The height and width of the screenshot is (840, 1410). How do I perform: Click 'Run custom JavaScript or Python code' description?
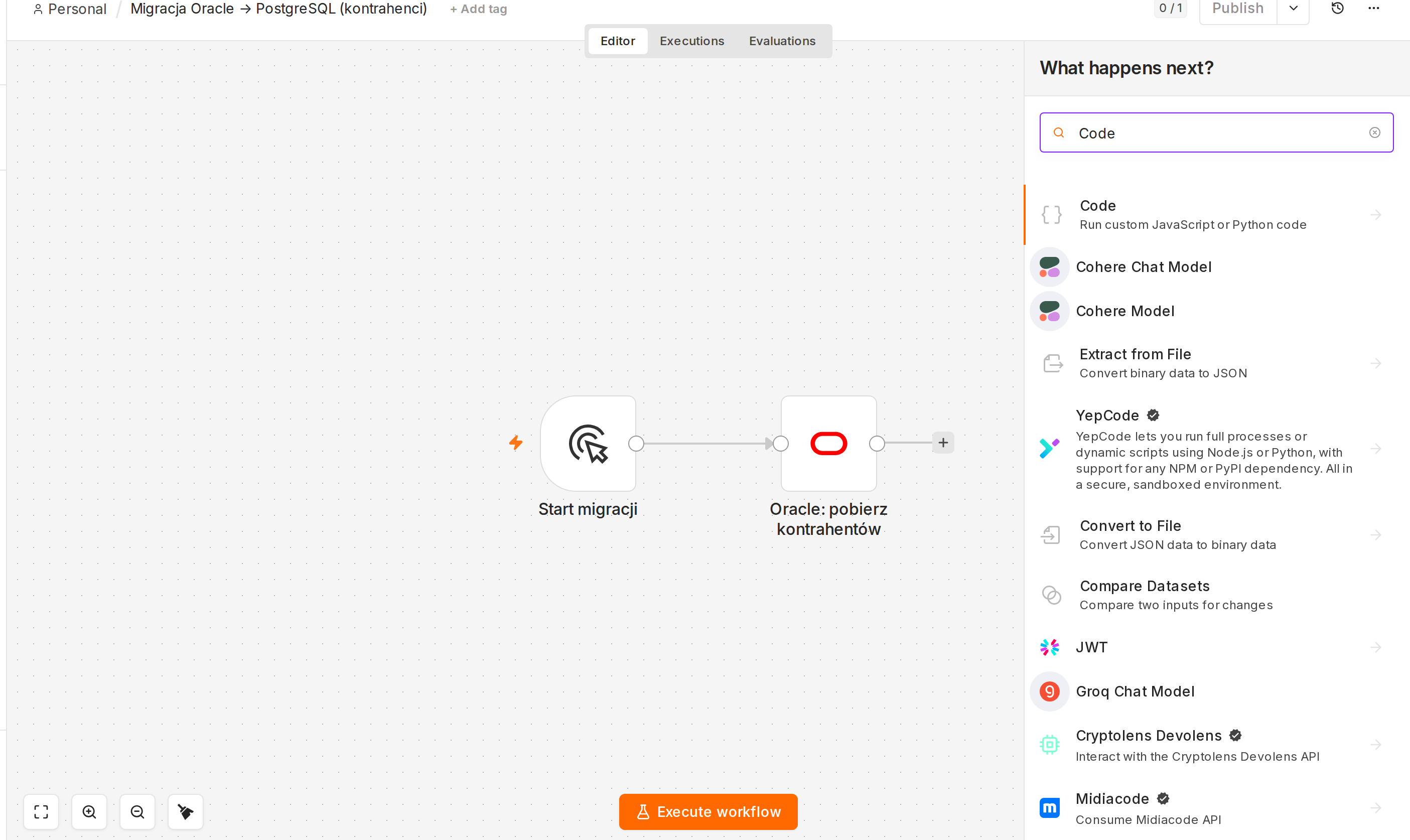pos(1193,225)
